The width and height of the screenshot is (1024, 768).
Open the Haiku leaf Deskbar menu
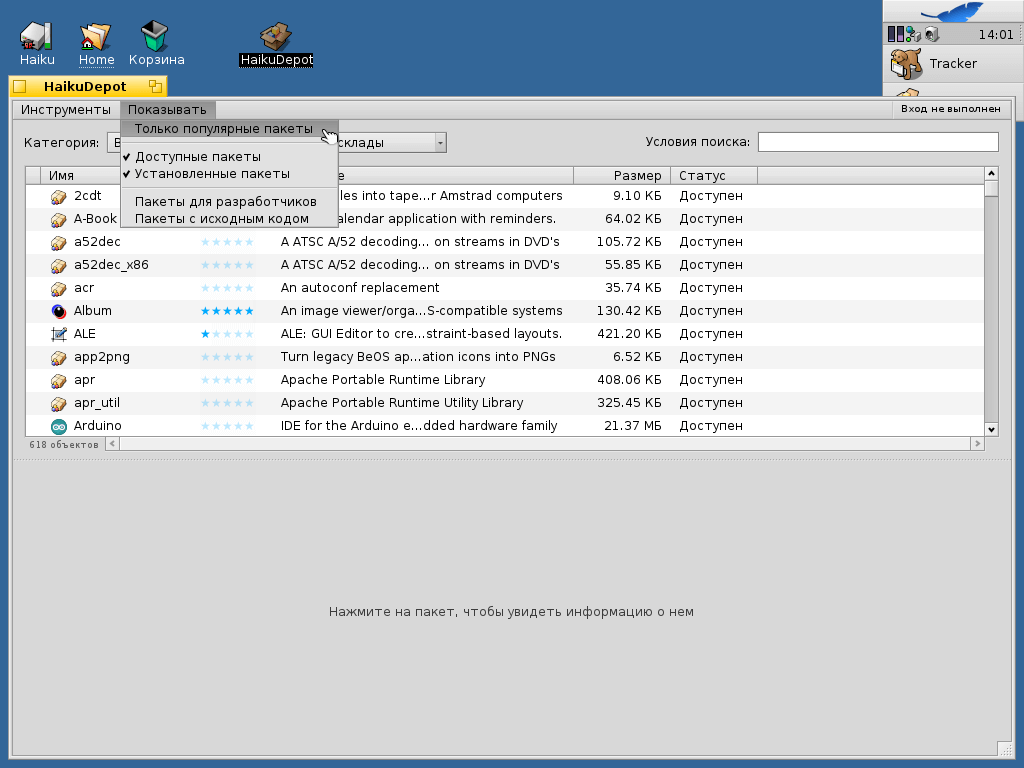pos(953,11)
